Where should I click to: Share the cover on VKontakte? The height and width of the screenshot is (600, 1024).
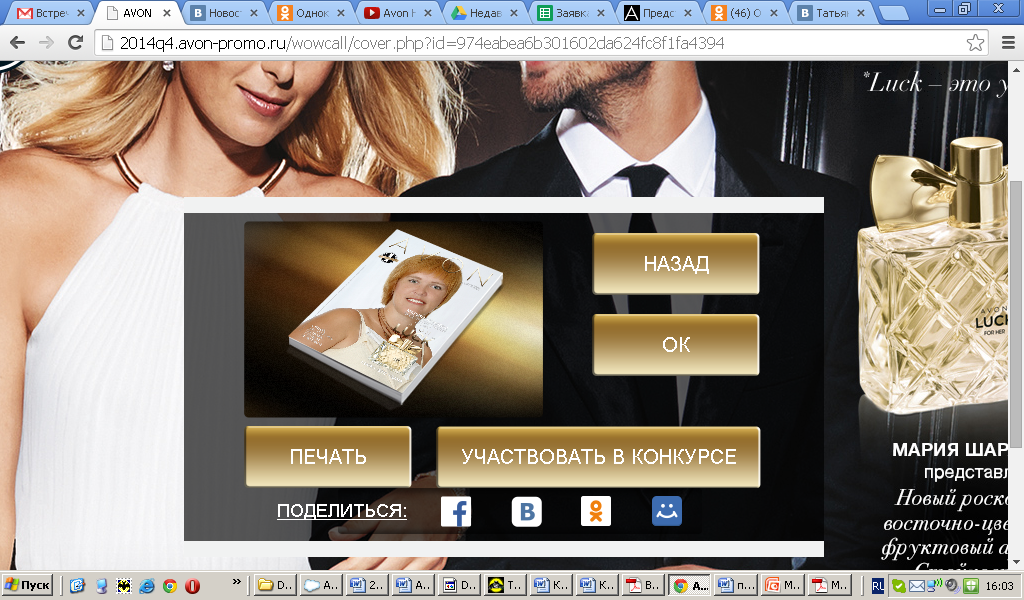pos(526,511)
